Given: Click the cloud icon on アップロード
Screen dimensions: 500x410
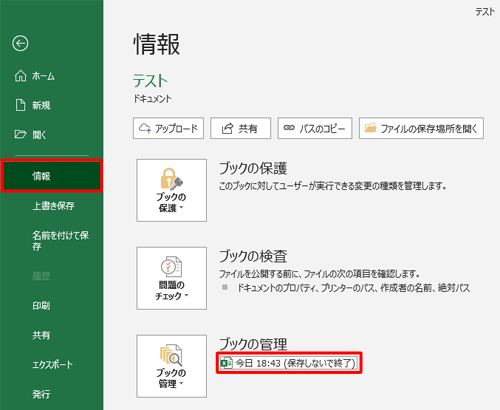Looking at the screenshot, I should 145,128.
